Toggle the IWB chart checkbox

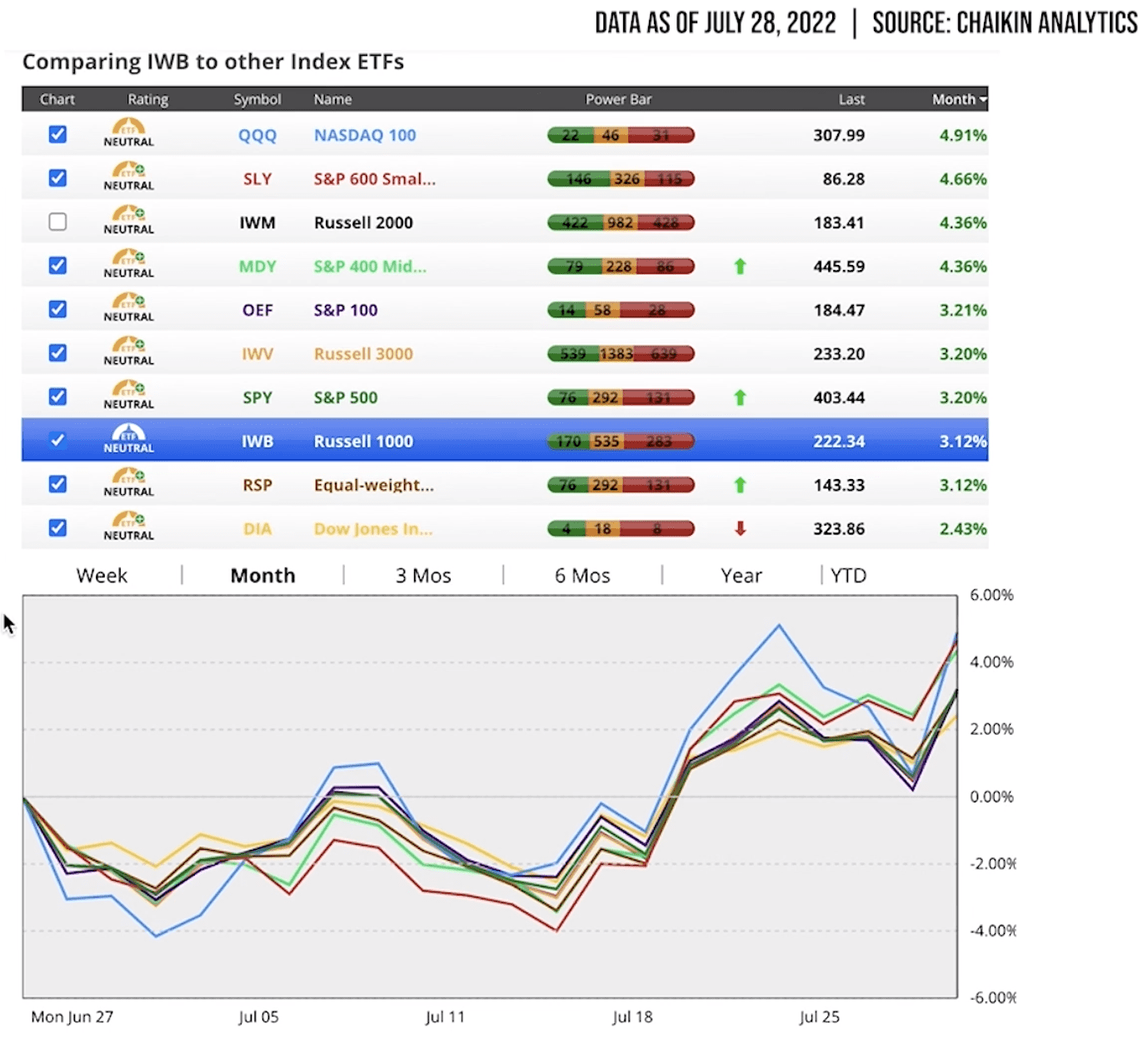coord(57,440)
